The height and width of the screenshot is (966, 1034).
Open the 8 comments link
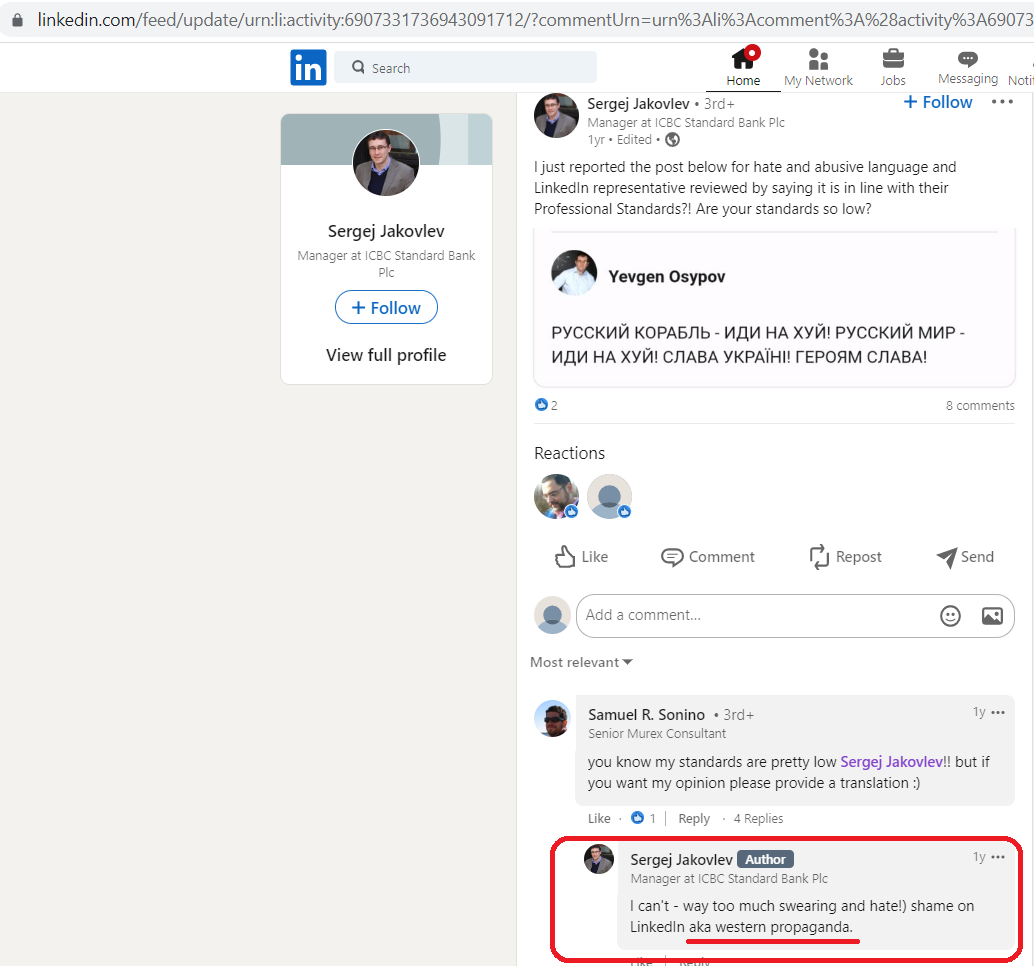coord(980,406)
